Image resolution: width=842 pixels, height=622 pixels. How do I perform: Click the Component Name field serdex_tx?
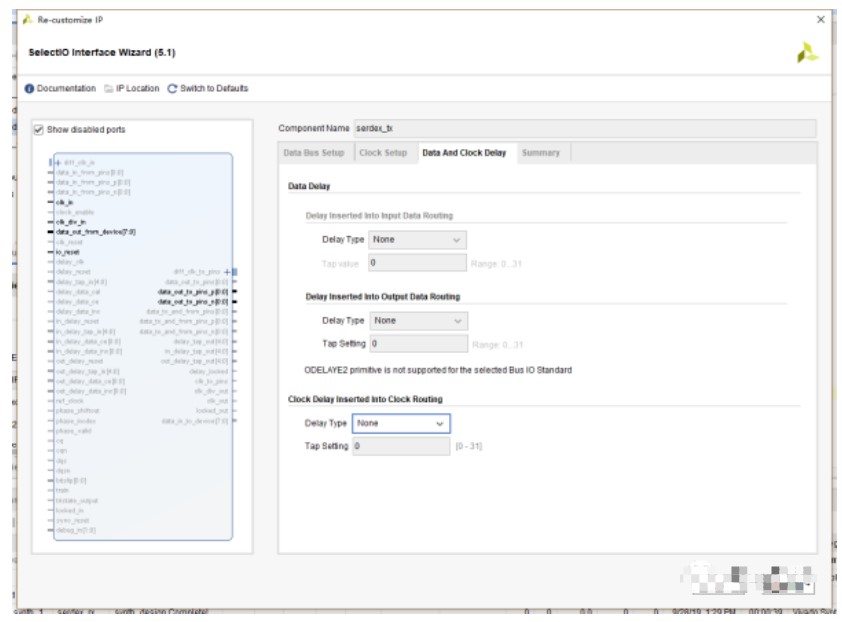(x=585, y=128)
